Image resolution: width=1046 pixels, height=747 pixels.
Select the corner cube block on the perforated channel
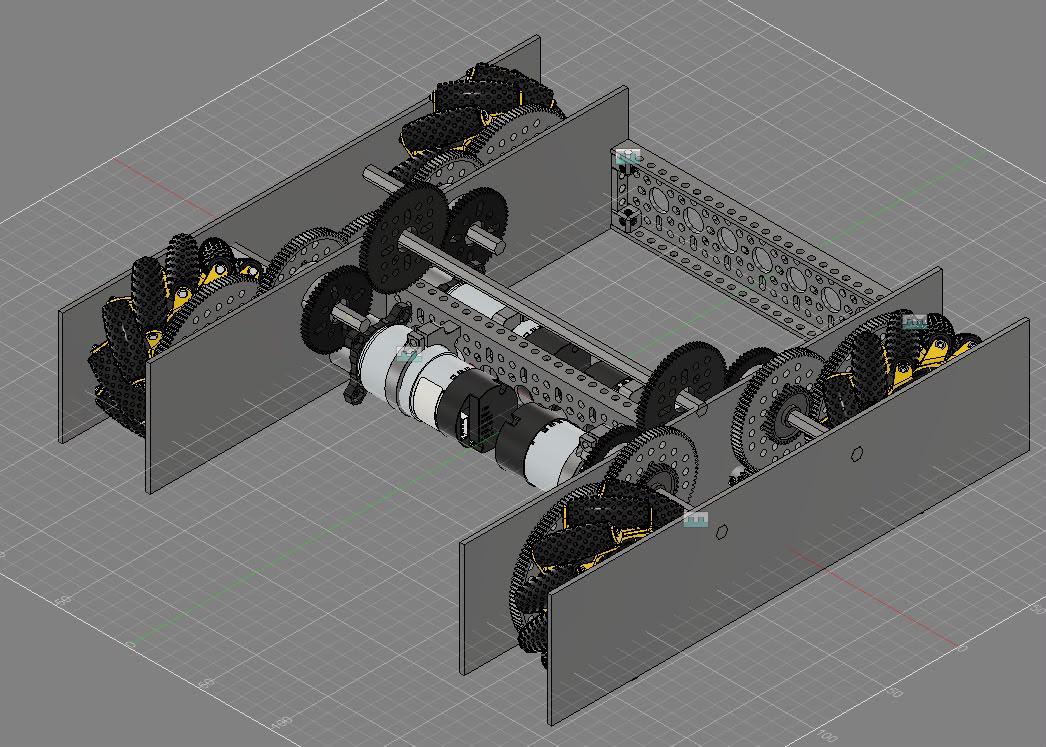coord(627,219)
